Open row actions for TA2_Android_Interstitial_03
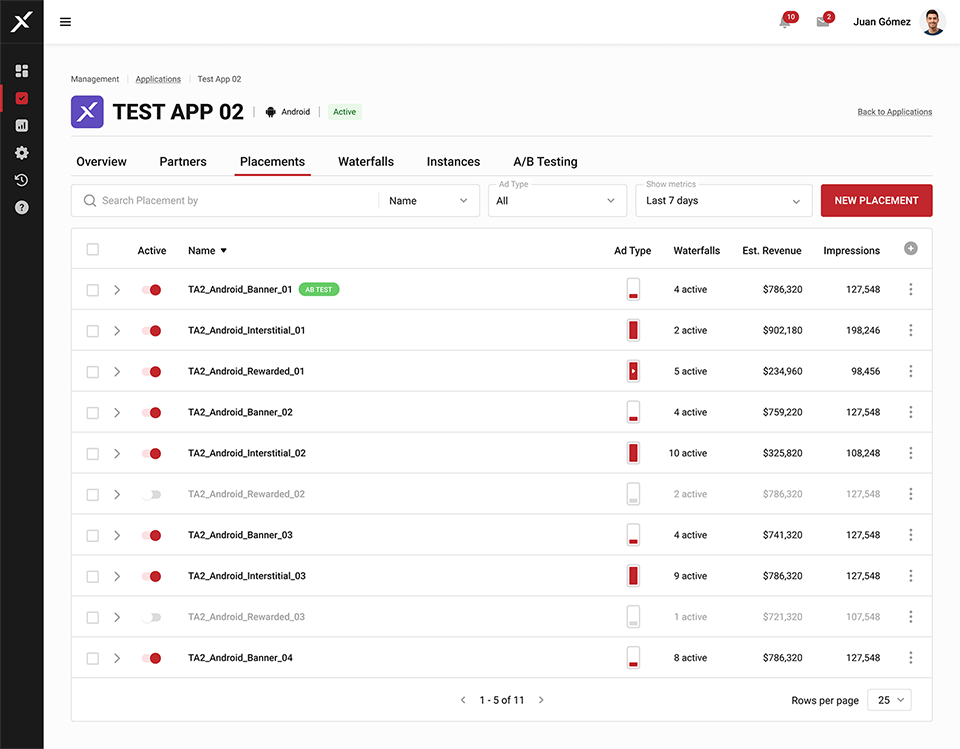Image resolution: width=960 pixels, height=749 pixels. coord(910,576)
